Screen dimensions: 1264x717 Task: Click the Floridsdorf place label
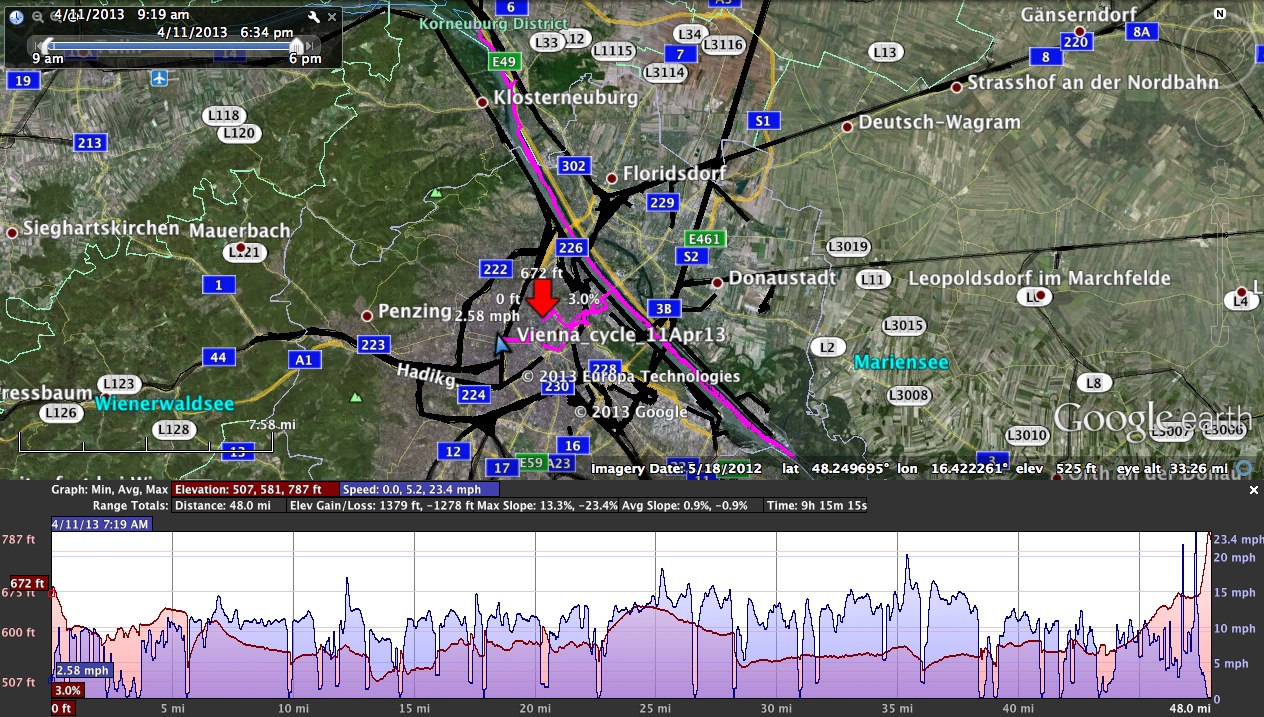tap(674, 174)
